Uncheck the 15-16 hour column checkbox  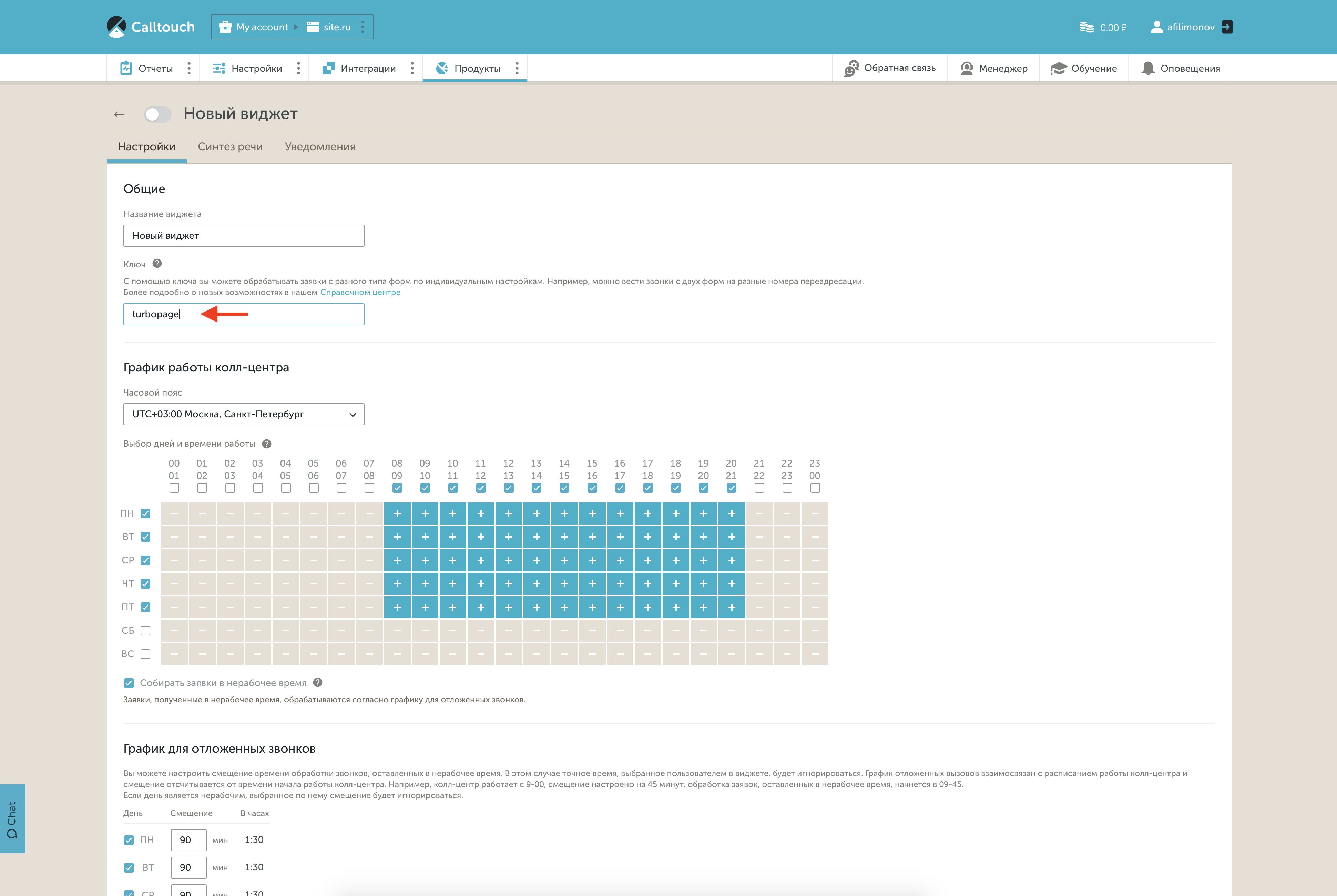(x=592, y=488)
